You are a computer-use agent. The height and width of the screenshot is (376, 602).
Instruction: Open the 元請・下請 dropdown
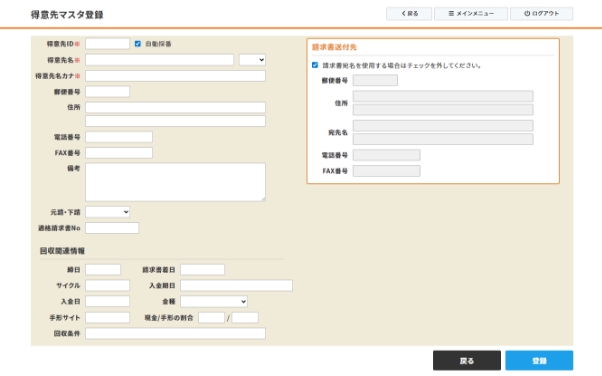point(108,212)
